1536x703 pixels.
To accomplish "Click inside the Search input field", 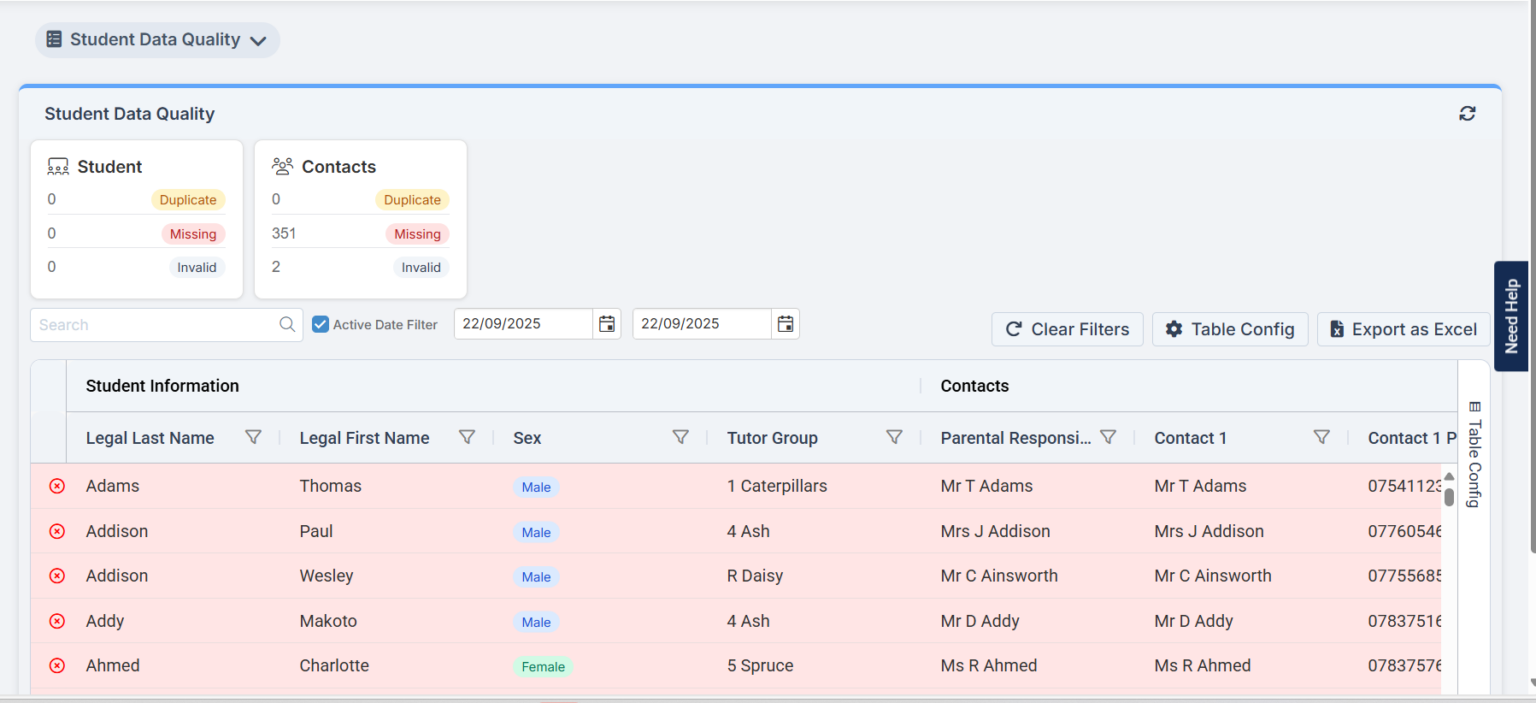I will pos(150,324).
